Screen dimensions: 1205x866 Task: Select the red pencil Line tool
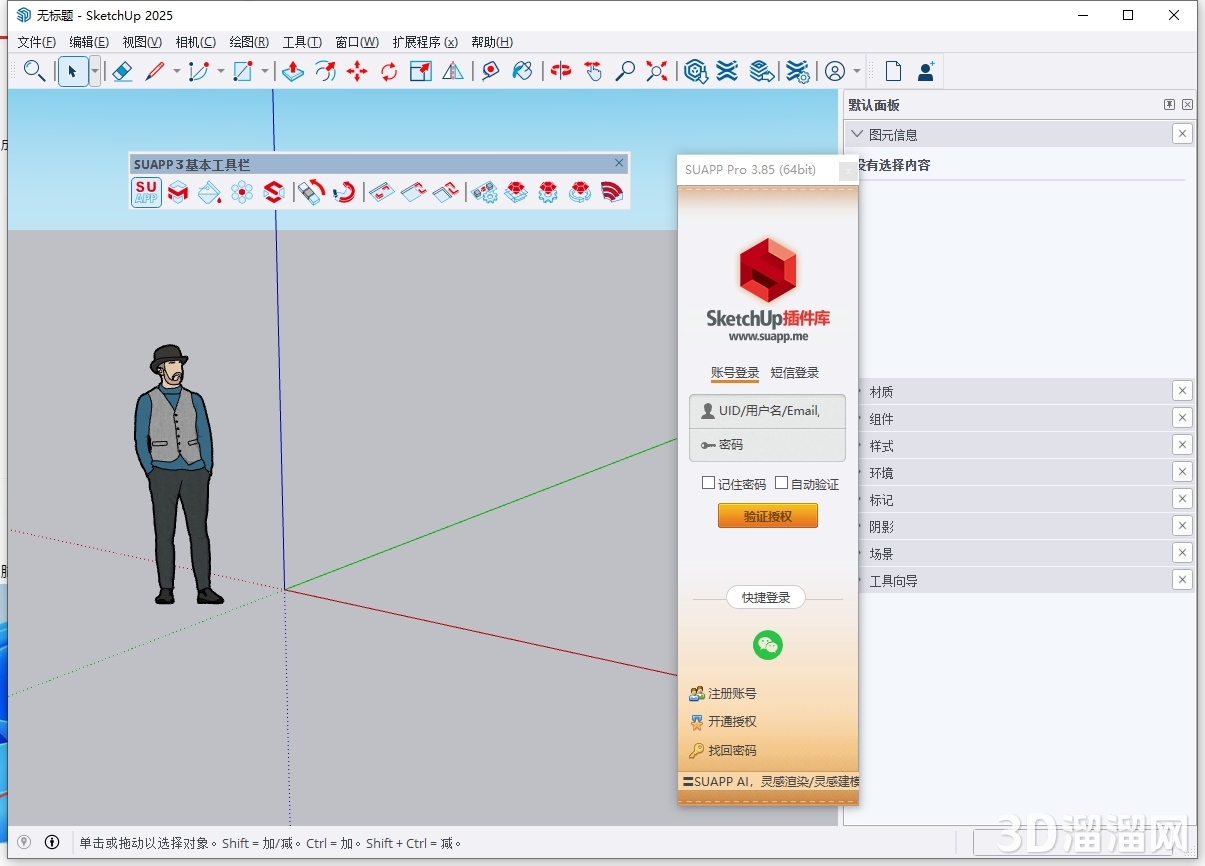[x=155, y=71]
